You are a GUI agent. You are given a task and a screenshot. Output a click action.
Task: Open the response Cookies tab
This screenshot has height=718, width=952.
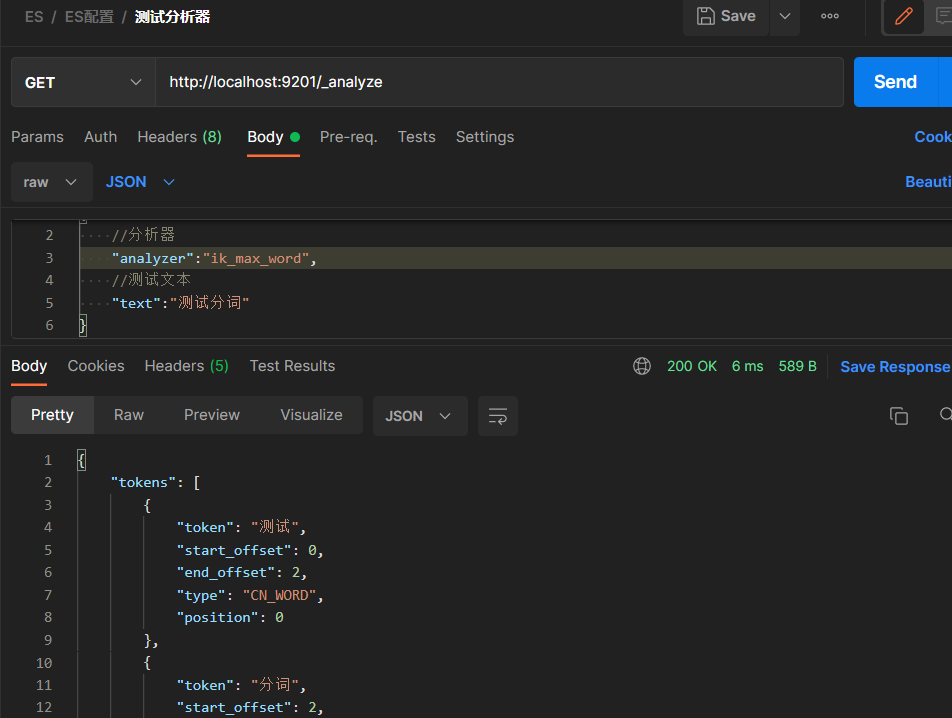point(96,366)
